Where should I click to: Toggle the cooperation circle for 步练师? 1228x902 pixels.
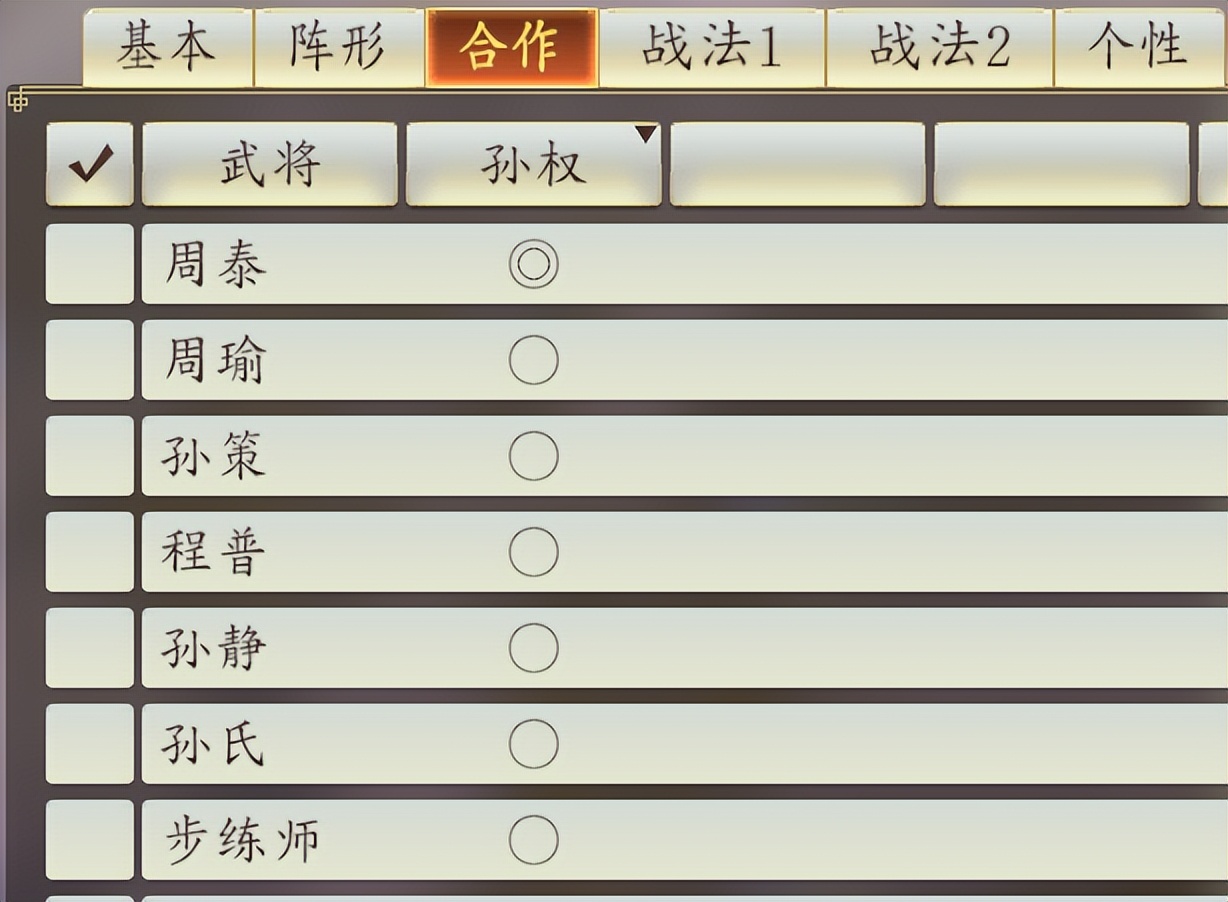coord(533,840)
